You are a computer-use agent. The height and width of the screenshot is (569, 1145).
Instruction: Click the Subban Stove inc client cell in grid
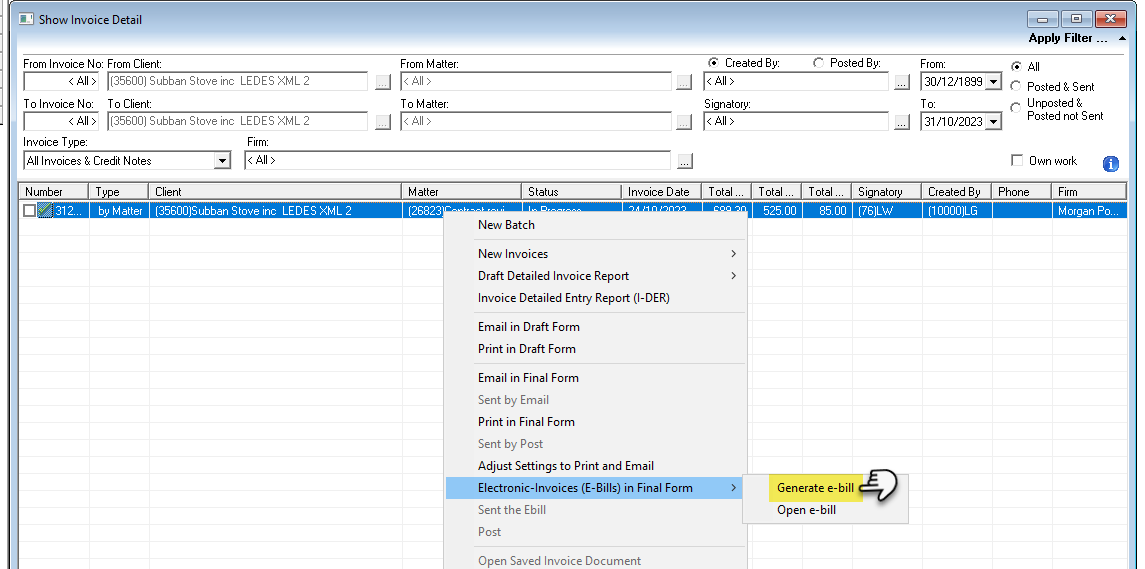point(276,211)
